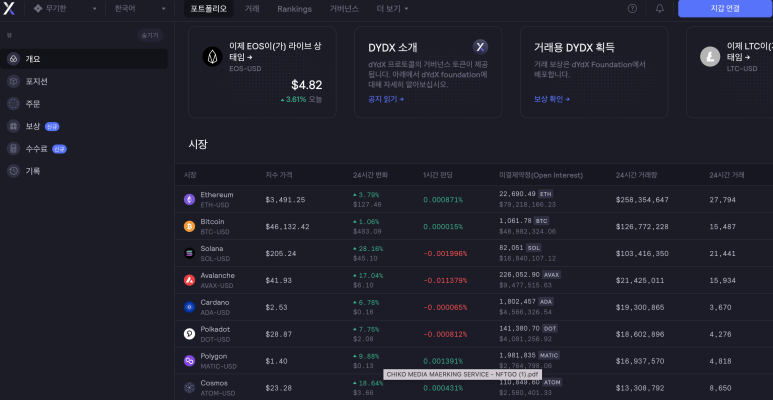The width and height of the screenshot is (773, 400).
Task: Click the Bitcoin coin icon
Action: (189, 226)
